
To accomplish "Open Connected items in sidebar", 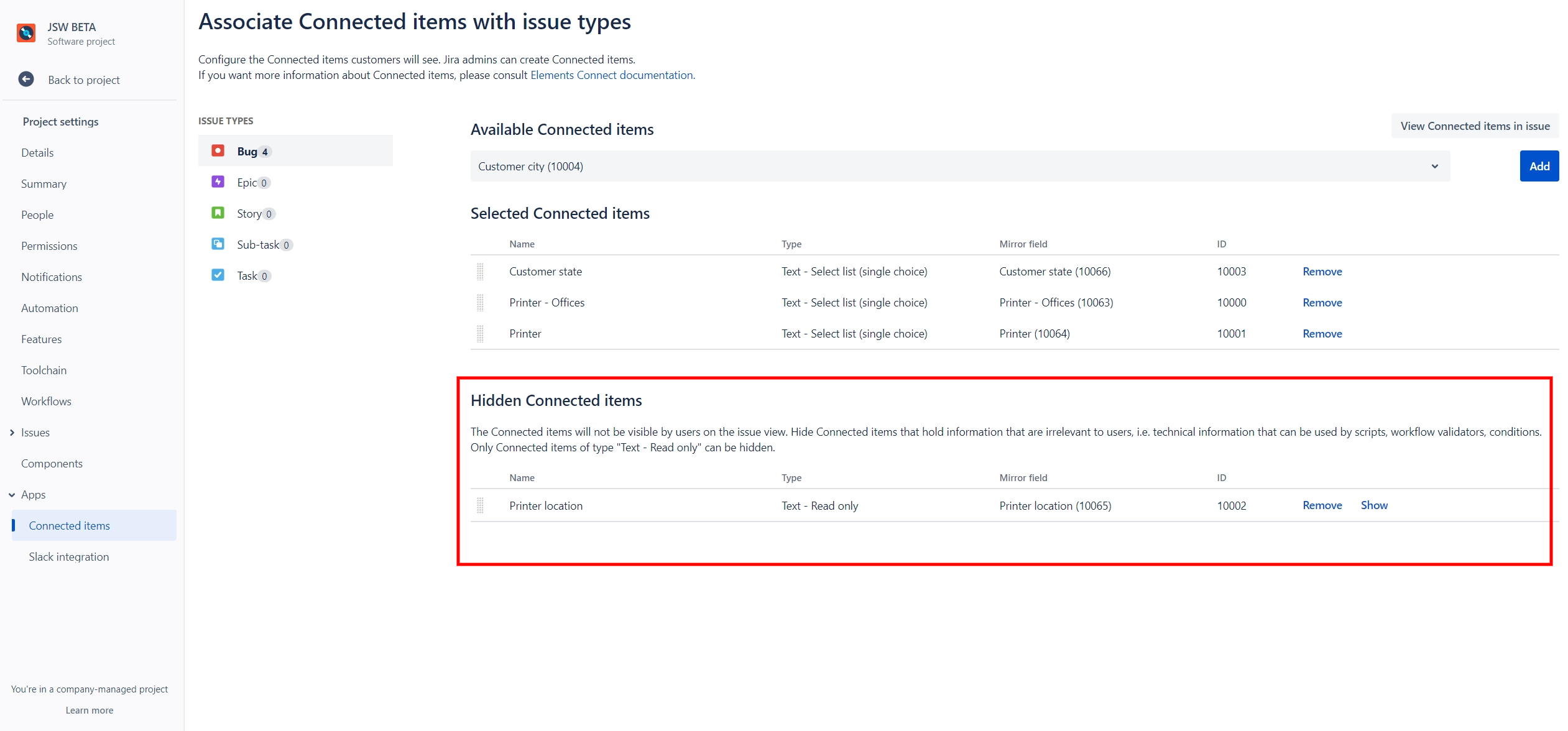I will pos(69,526).
